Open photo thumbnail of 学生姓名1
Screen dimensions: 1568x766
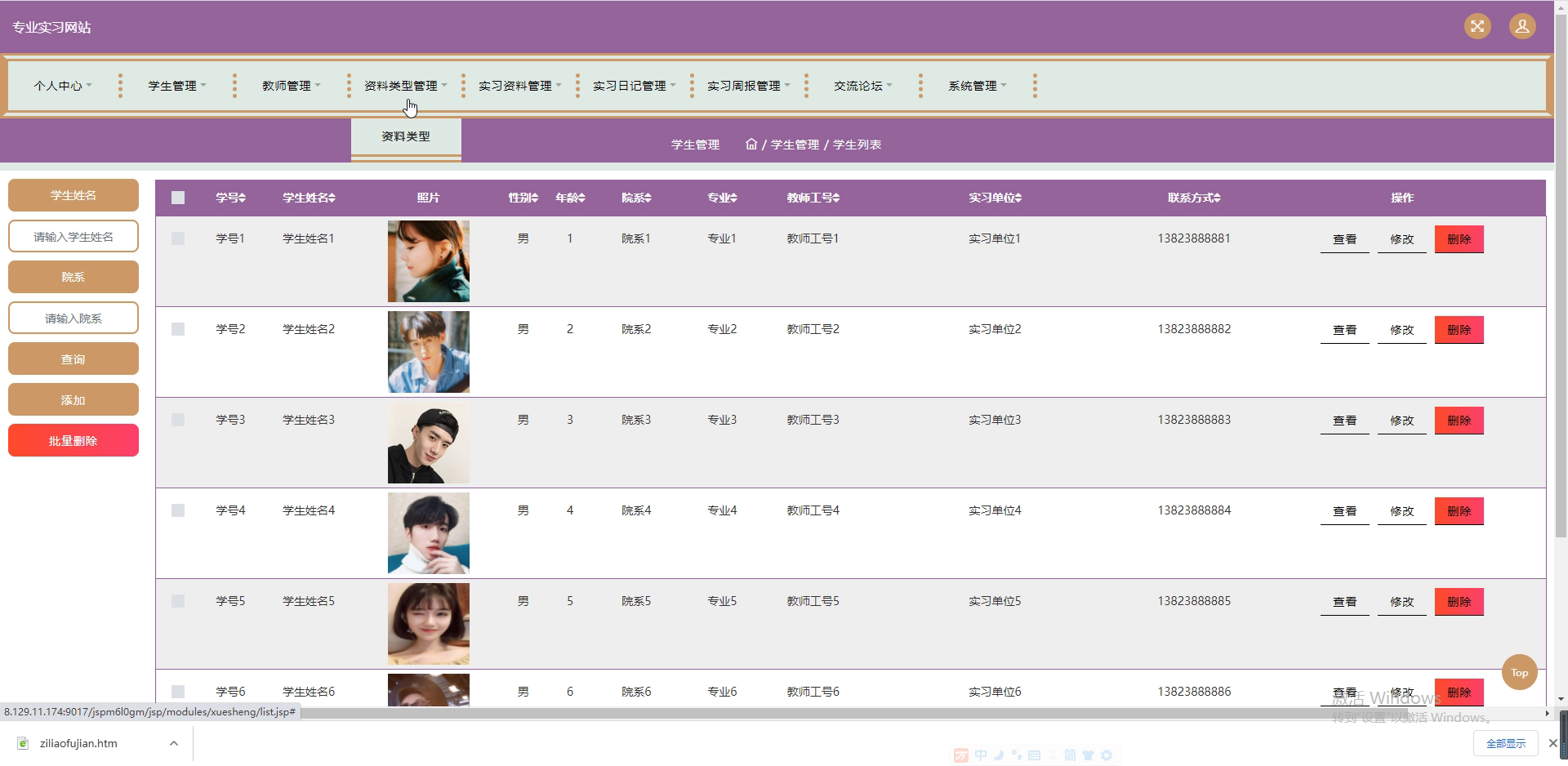(429, 261)
